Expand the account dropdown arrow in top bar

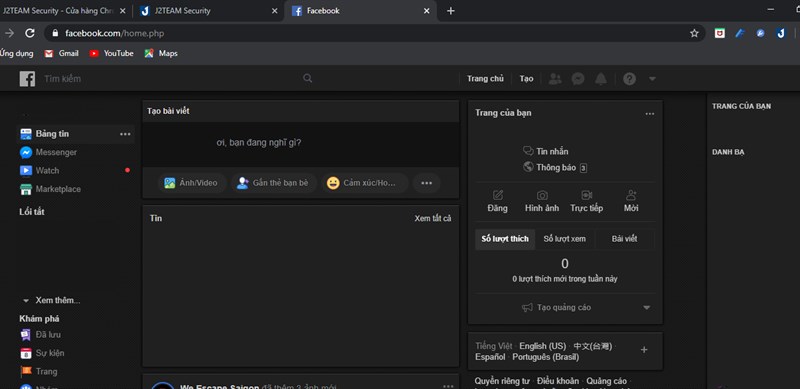pos(652,79)
